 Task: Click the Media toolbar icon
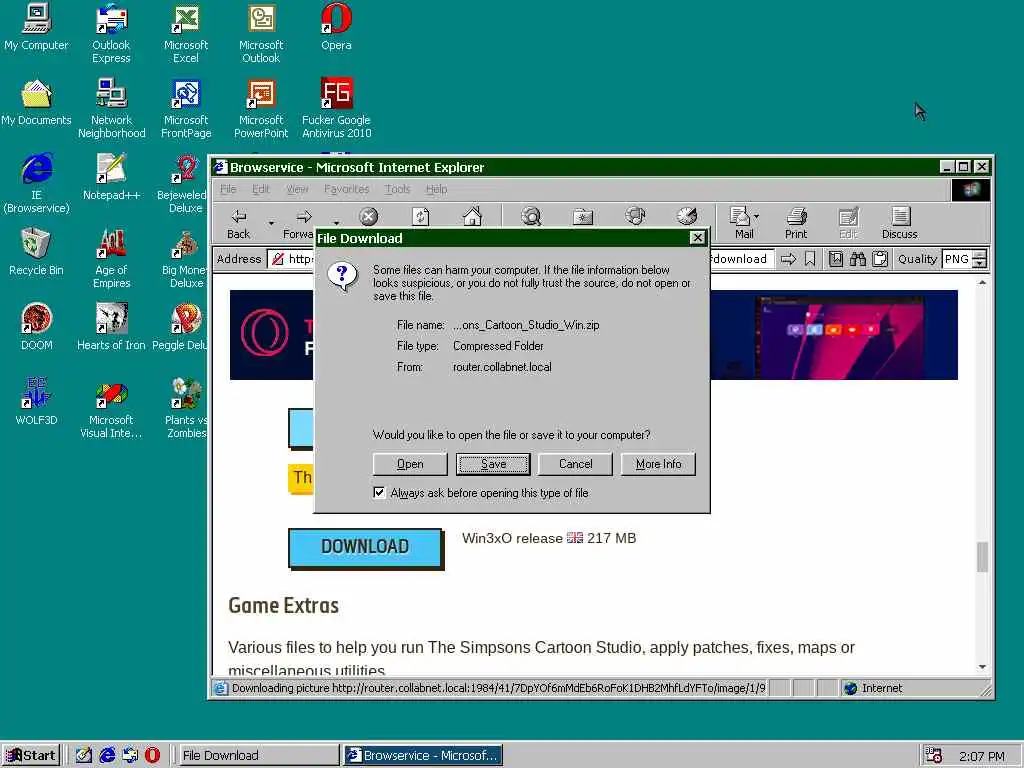click(635, 216)
